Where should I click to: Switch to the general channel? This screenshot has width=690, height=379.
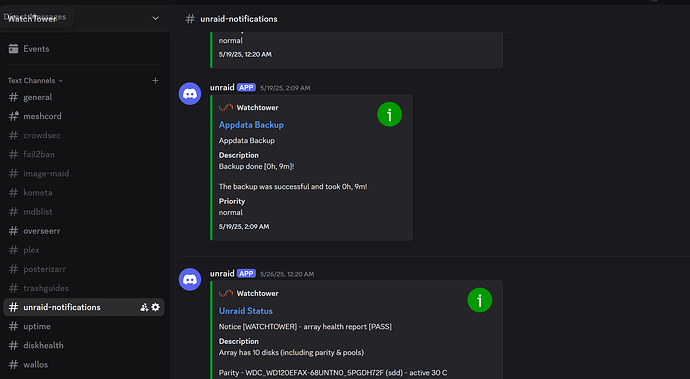pos(84,97)
